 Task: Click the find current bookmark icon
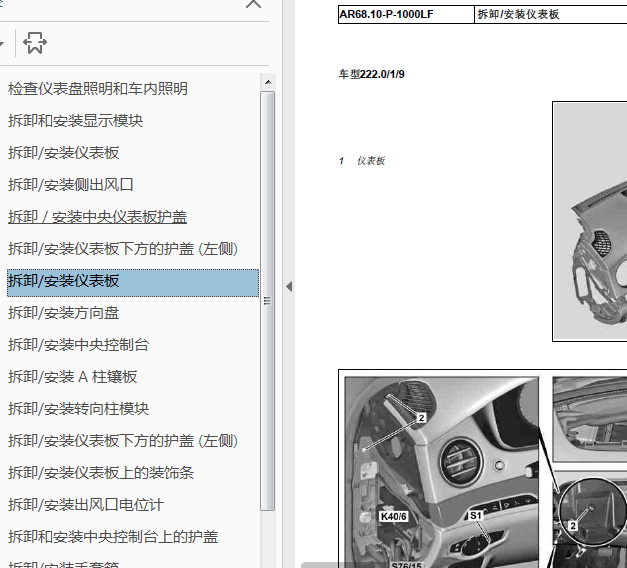pos(35,43)
